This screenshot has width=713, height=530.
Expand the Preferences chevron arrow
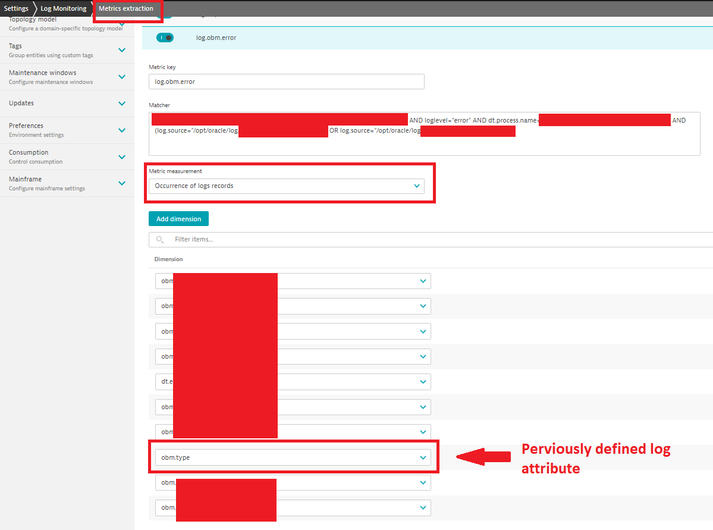coord(122,129)
